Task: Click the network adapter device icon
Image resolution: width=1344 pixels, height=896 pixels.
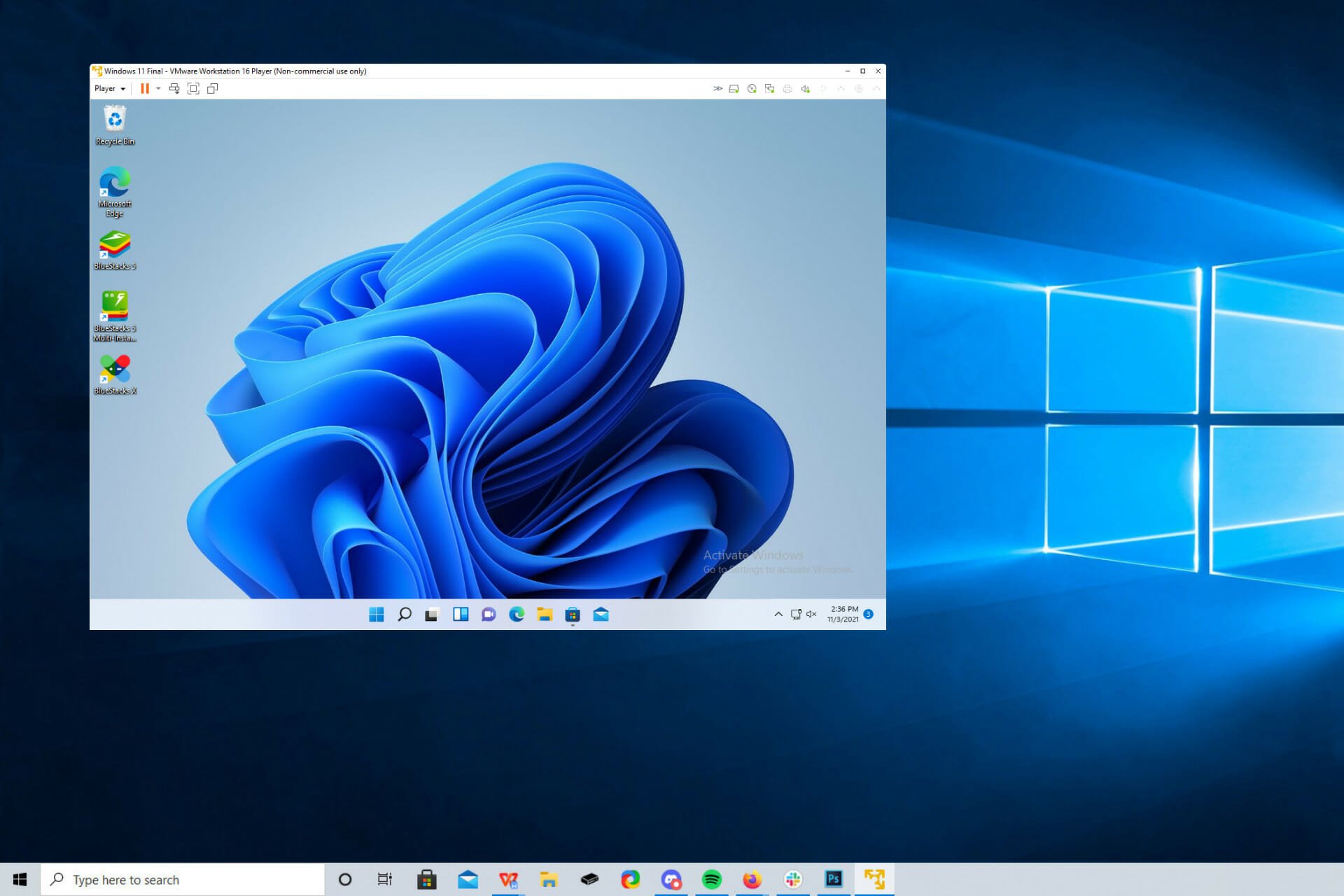Action: click(x=769, y=89)
